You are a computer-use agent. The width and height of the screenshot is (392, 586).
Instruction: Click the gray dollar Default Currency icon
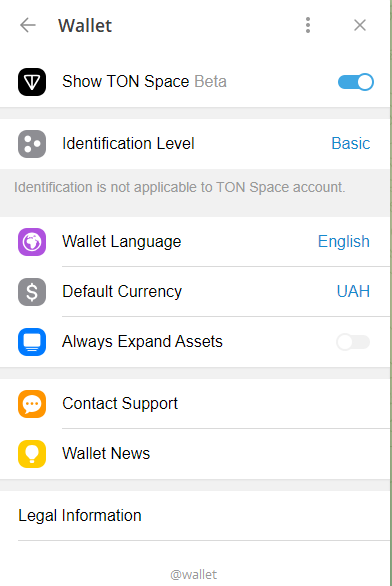[x=32, y=292]
